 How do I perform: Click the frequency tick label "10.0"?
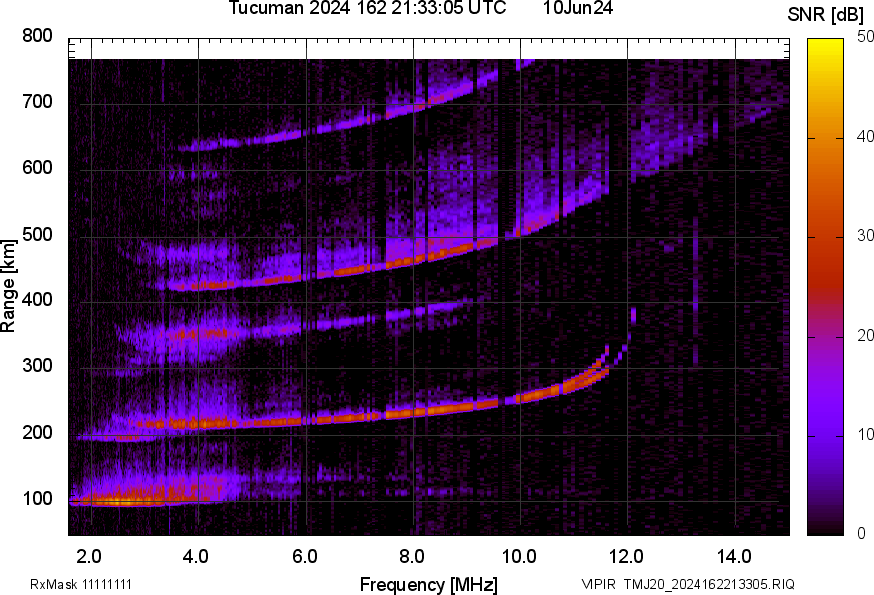coord(519,556)
